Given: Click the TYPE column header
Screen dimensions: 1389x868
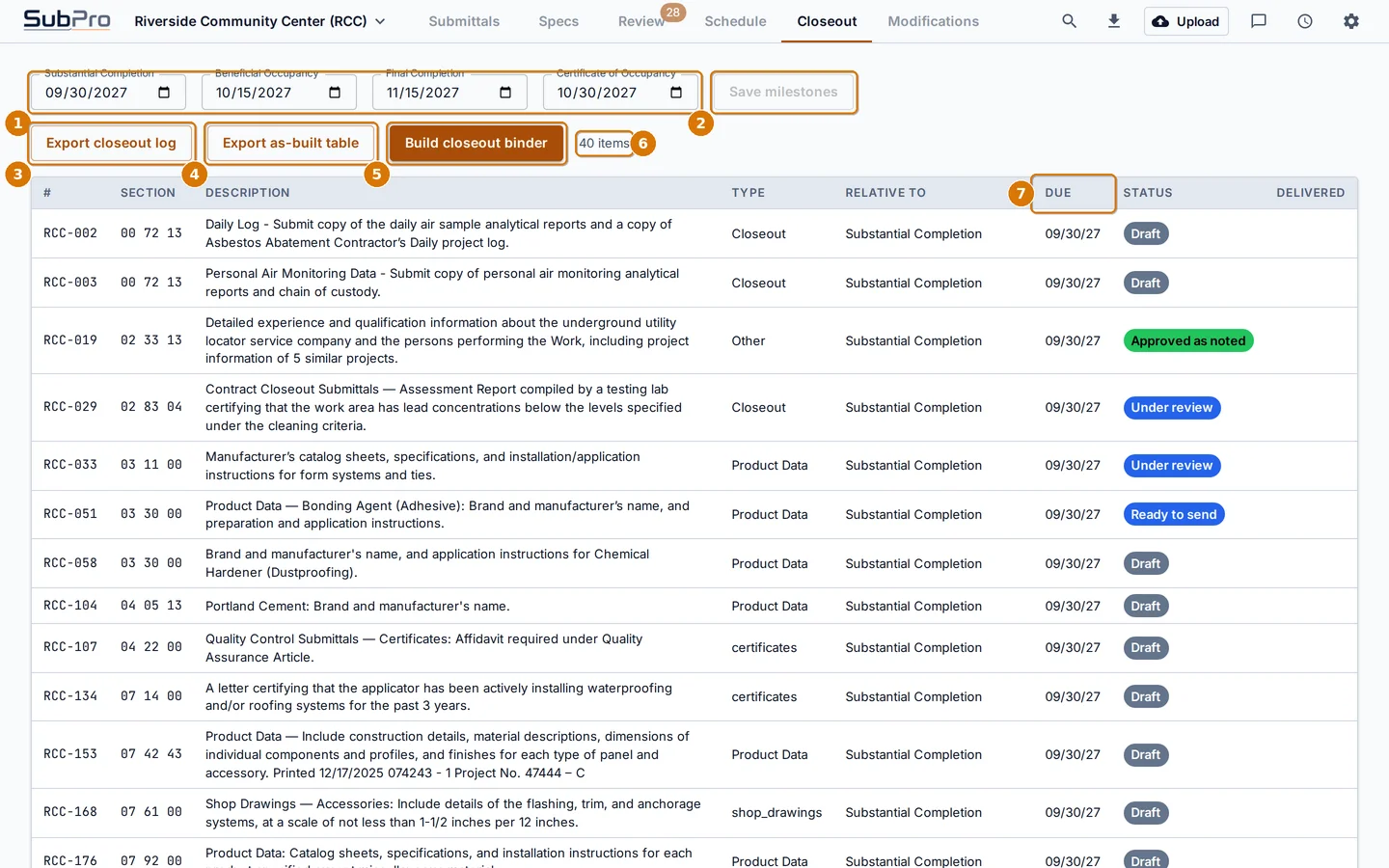Looking at the screenshot, I should point(749,193).
